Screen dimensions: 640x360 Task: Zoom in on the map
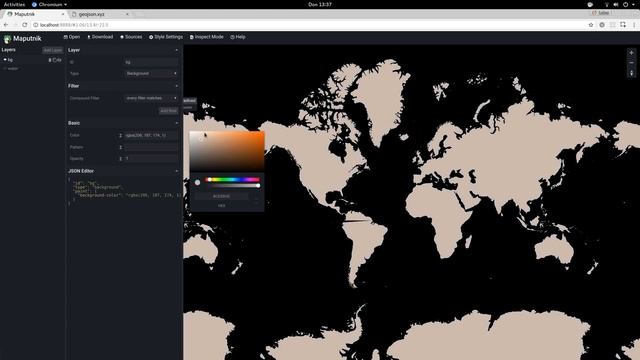pos(631,53)
